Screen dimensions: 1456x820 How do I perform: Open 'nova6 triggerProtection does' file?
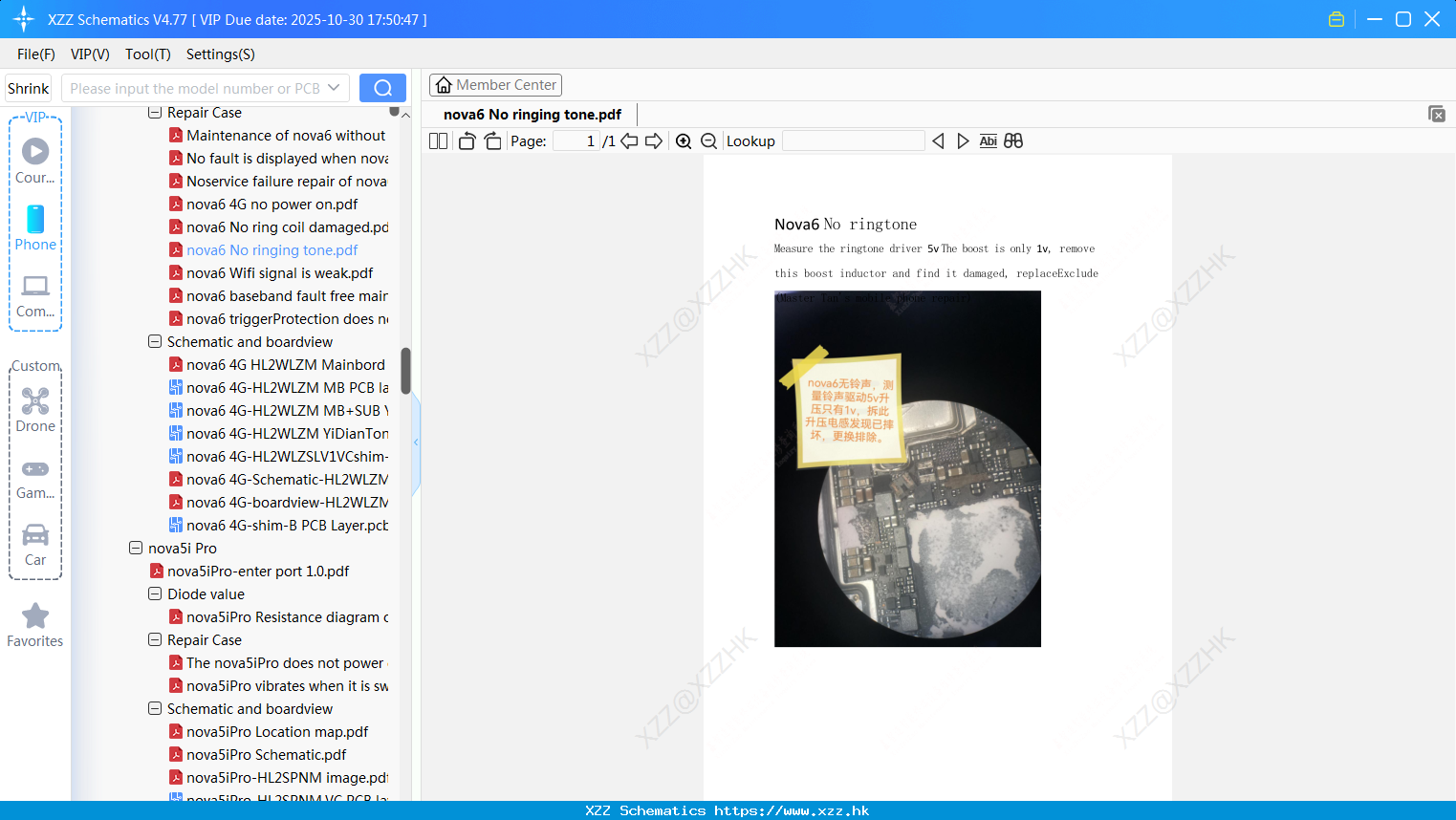(x=278, y=319)
